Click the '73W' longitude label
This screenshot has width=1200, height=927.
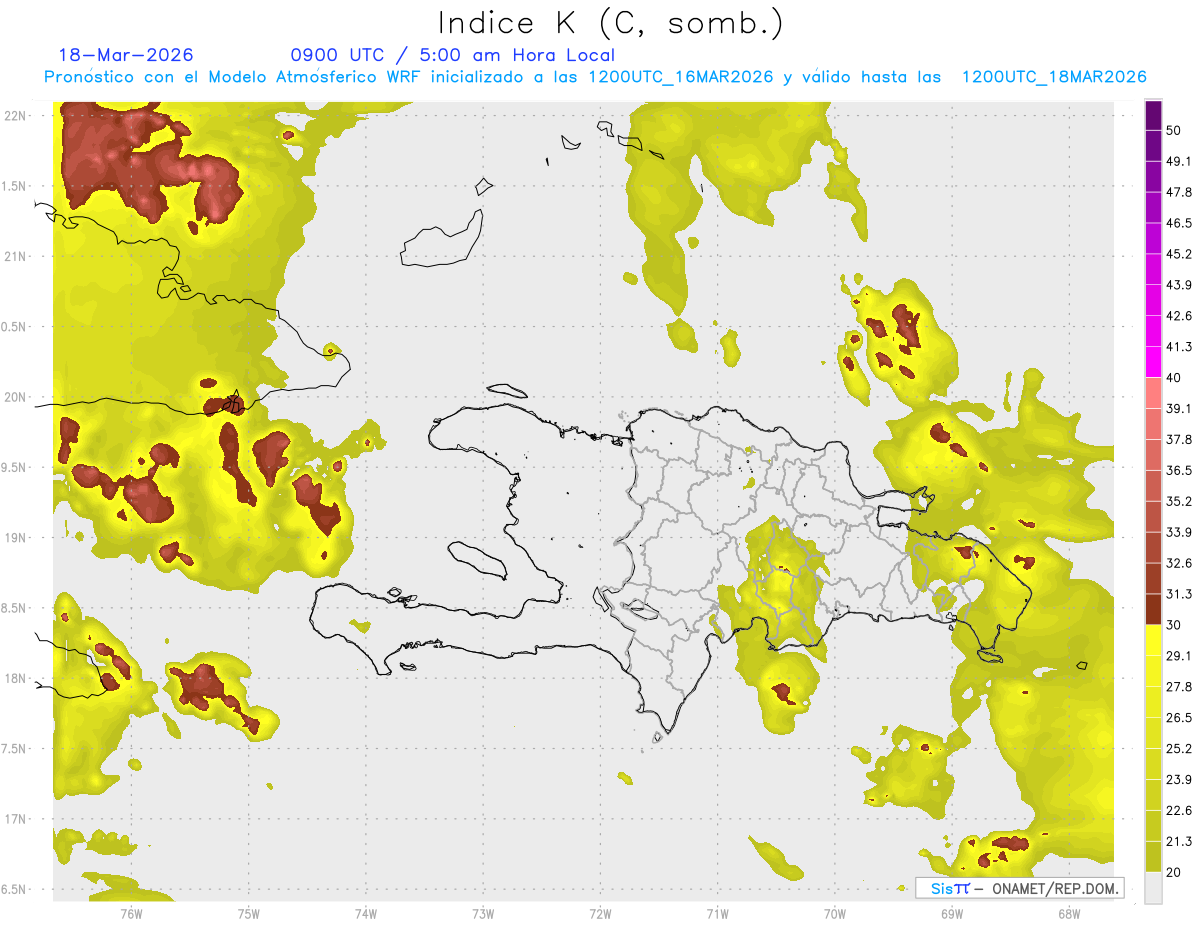483,913
